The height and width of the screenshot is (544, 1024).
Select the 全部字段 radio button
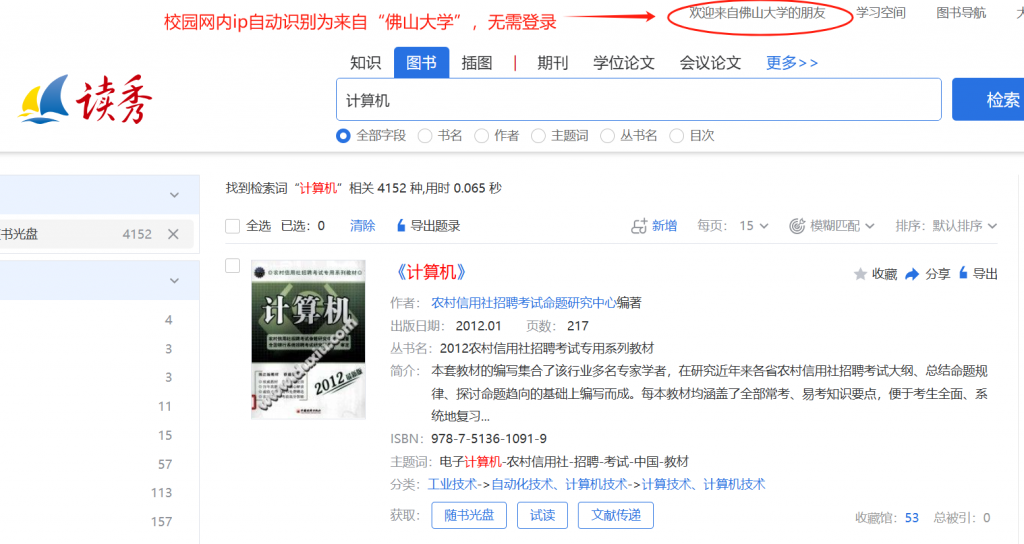(x=343, y=136)
